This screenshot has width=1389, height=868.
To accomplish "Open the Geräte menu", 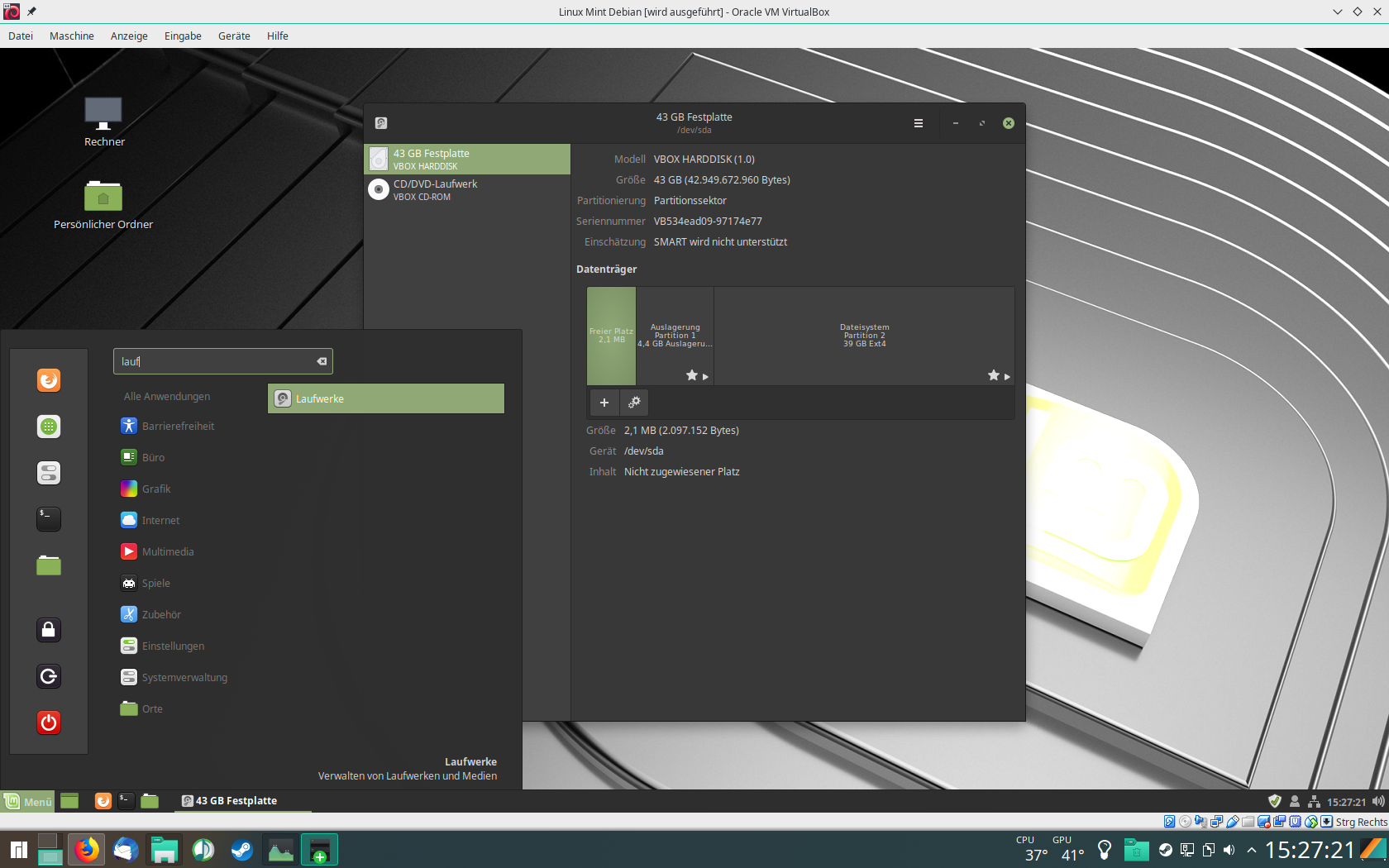I will 234,36.
